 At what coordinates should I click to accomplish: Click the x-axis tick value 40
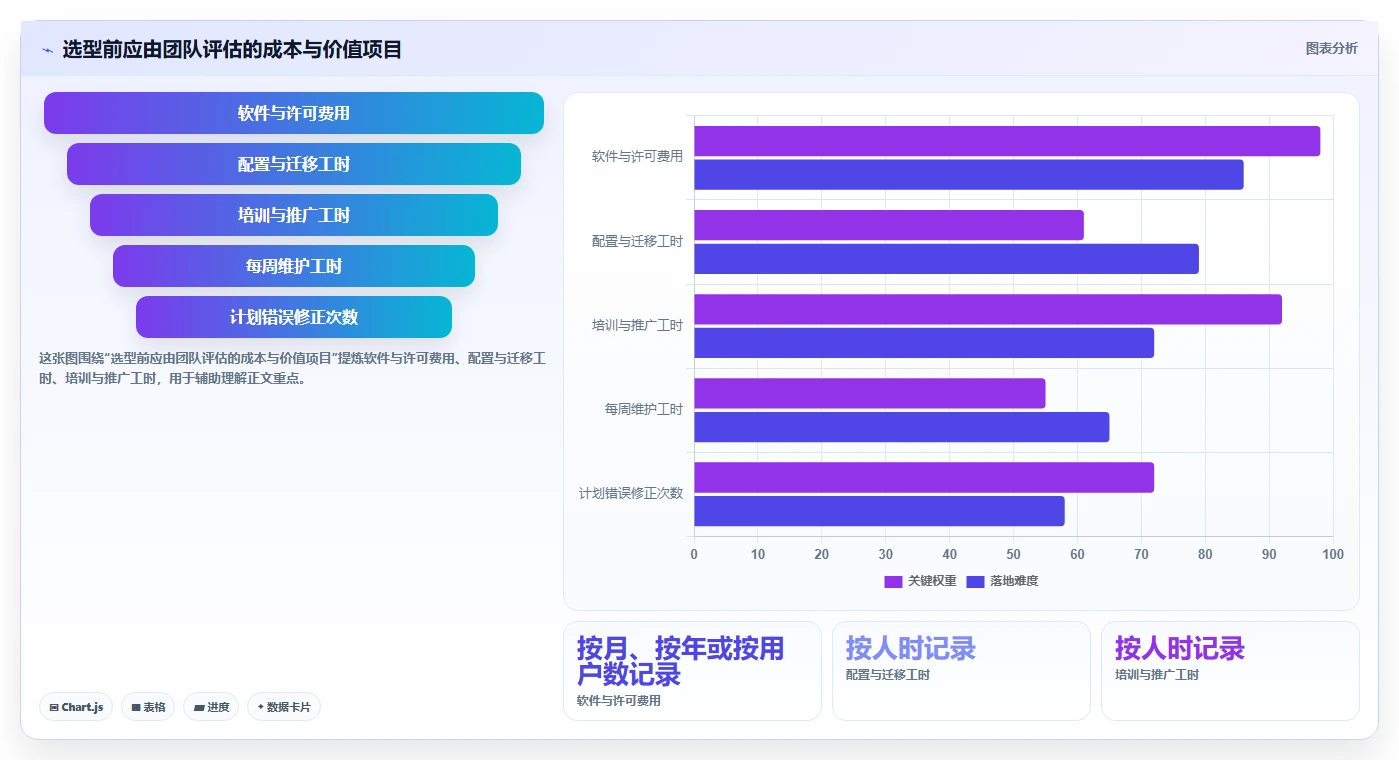tap(950, 554)
